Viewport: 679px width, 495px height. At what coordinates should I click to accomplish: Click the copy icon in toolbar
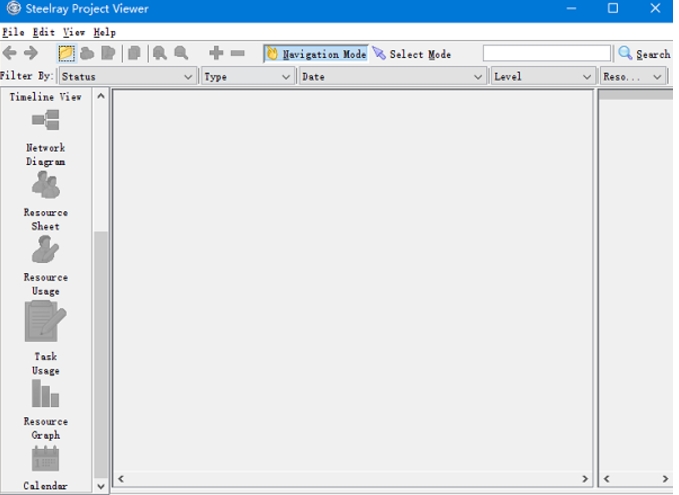(x=135, y=53)
